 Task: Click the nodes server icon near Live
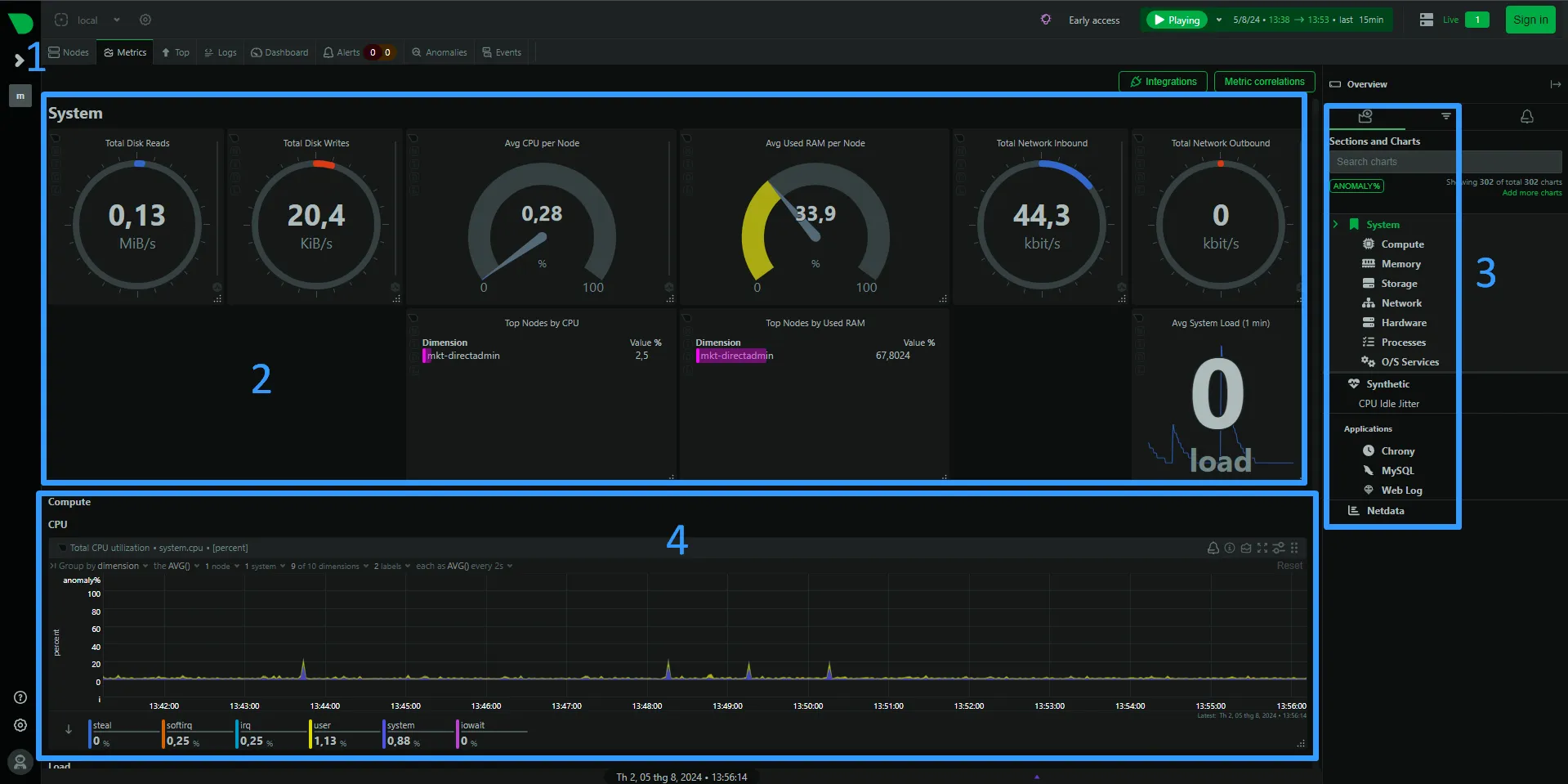(x=1426, y=20)
